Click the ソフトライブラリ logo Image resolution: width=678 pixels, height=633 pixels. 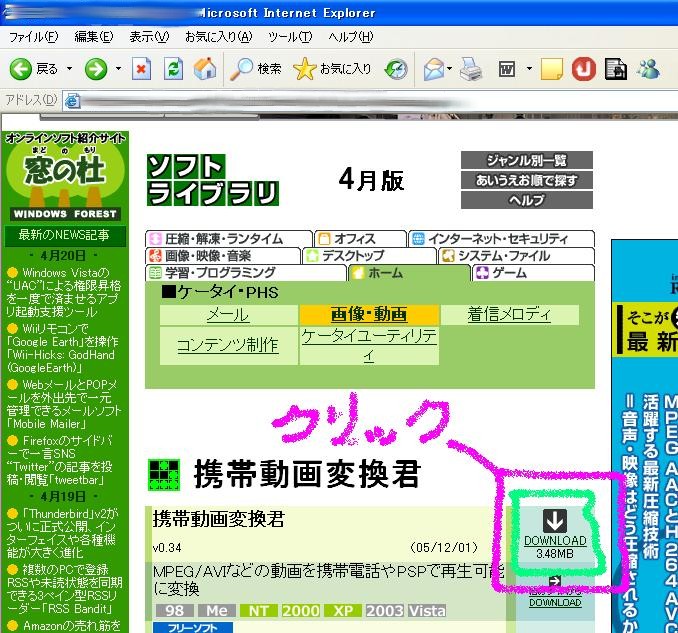213,180
